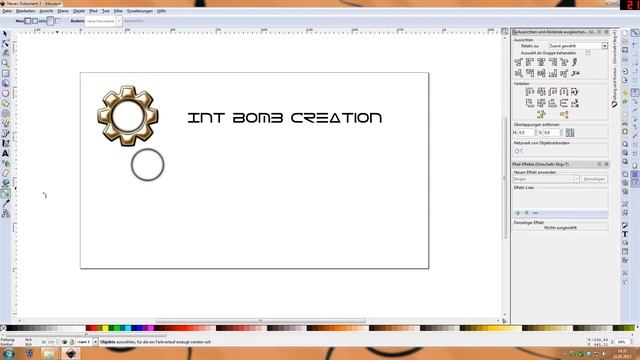
Task: Toggle snapping button at top right
Action: click(635, 33)
